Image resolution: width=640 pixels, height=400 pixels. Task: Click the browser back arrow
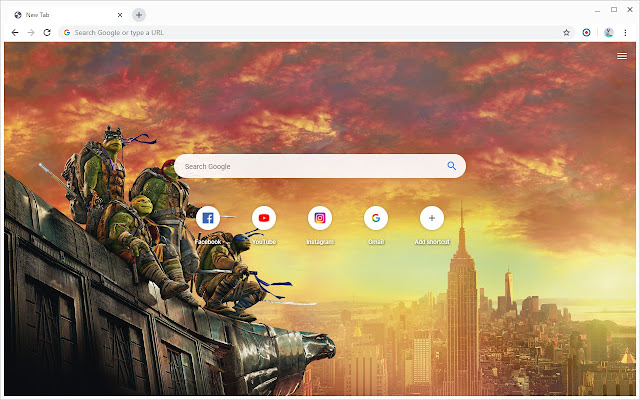tap(15, 33)
